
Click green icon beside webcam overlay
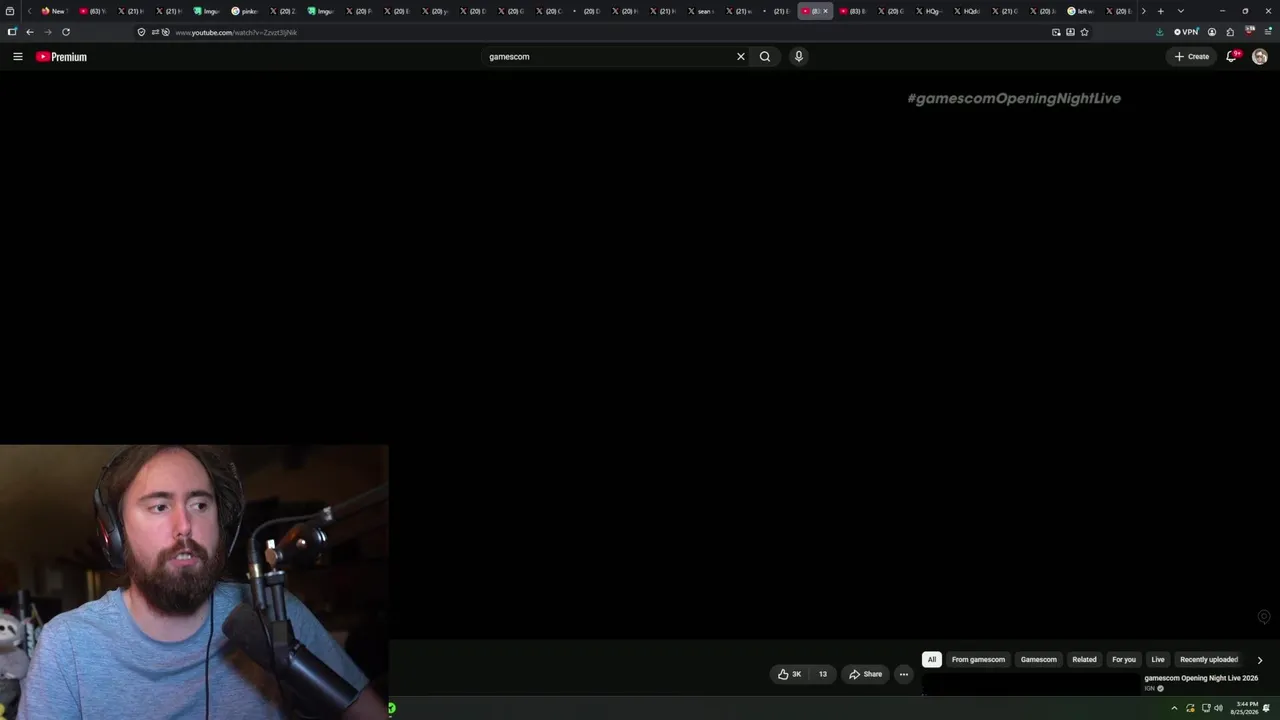click(x=392, y=708)
